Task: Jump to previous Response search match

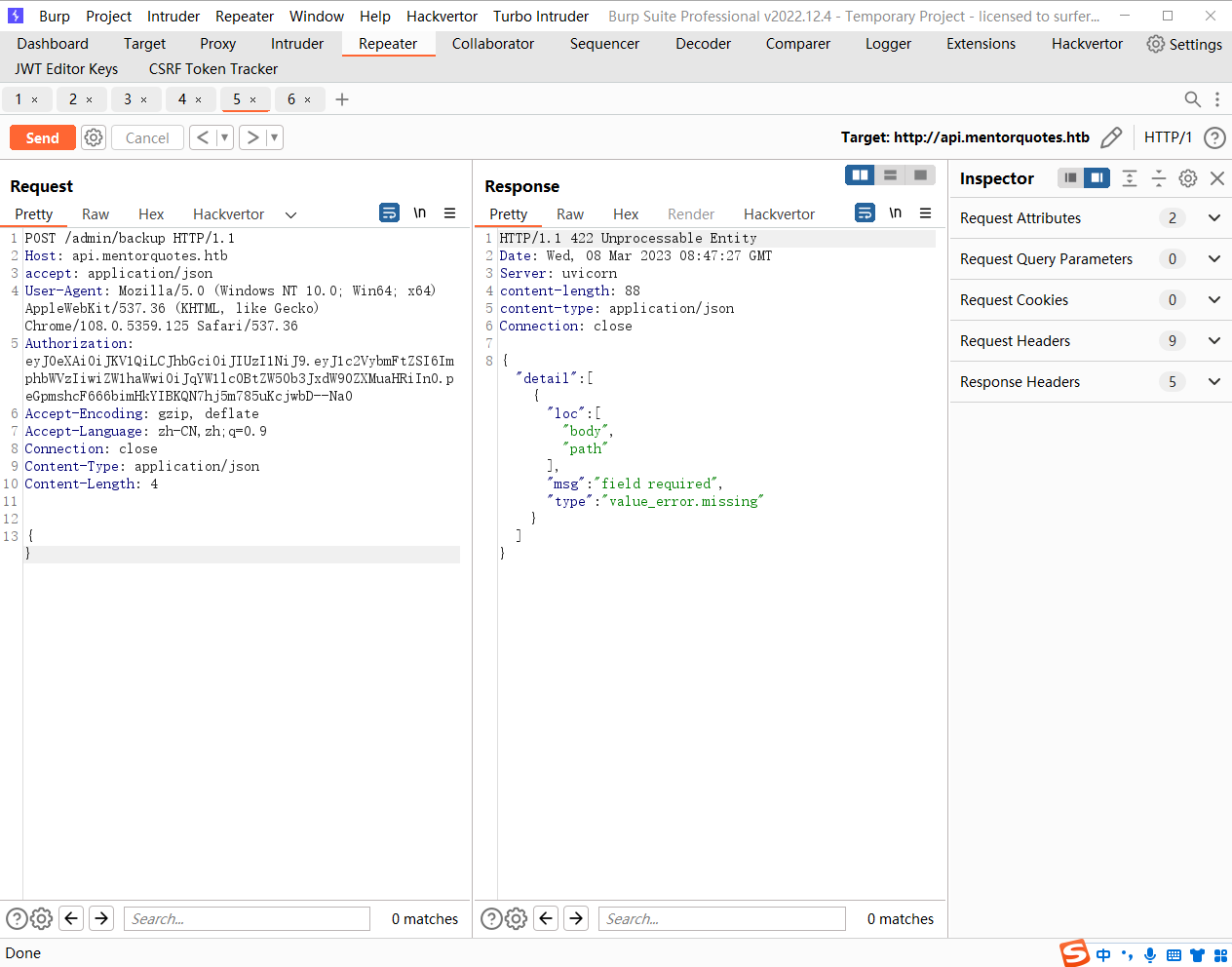Action: (x=547, y=918)
